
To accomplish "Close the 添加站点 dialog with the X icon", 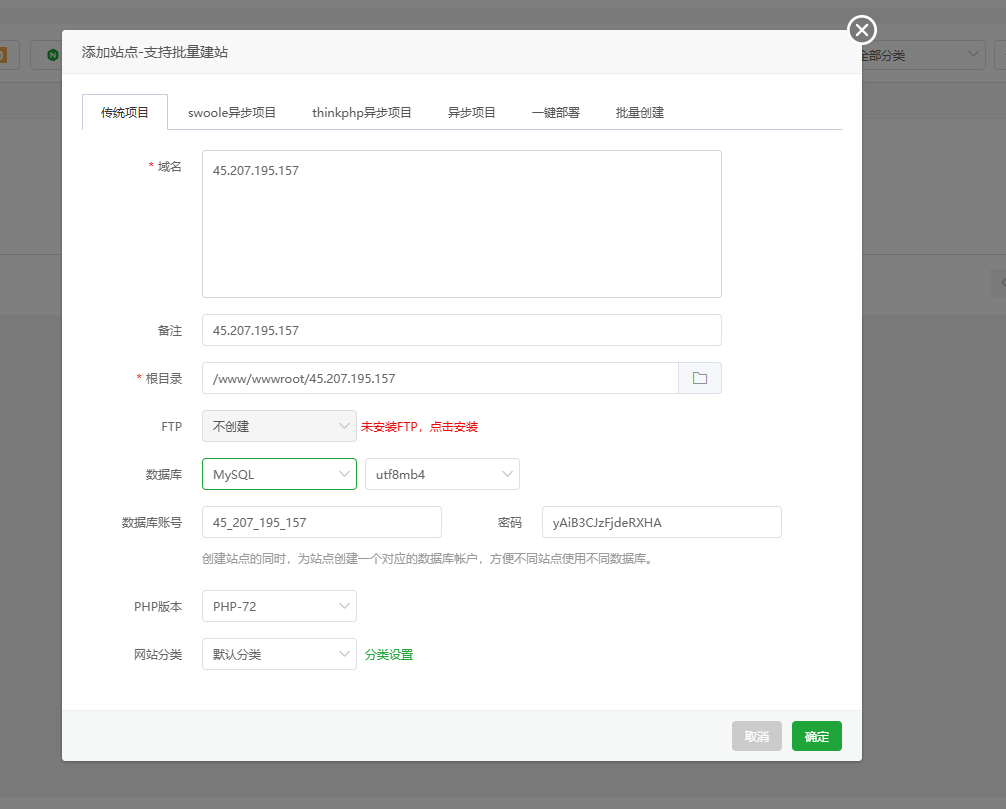I will pos(862,30).
